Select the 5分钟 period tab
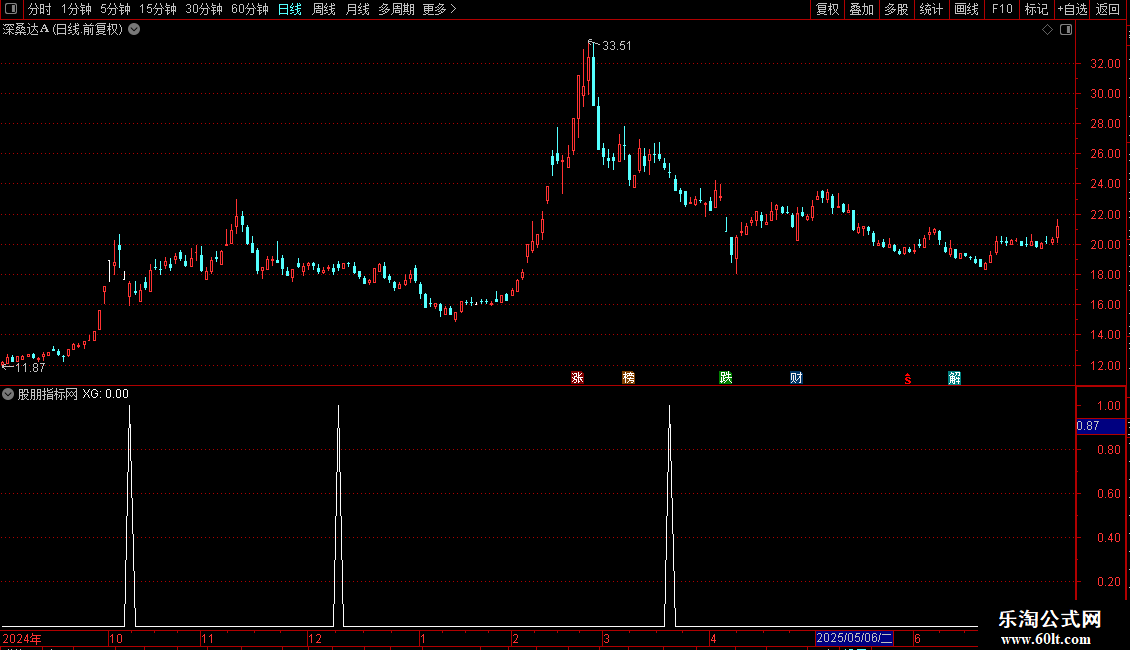 tap(115, 9)
